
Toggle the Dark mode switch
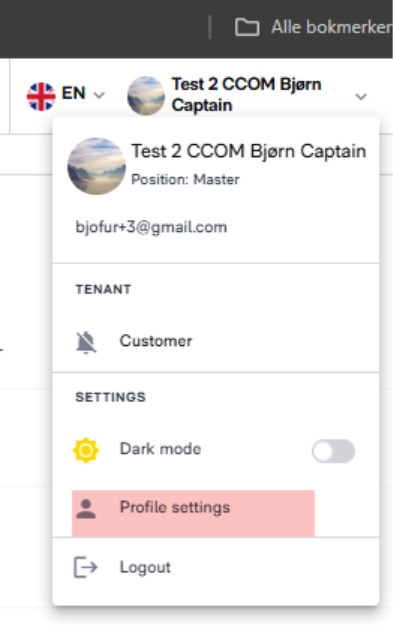click(x=333, y=451)
